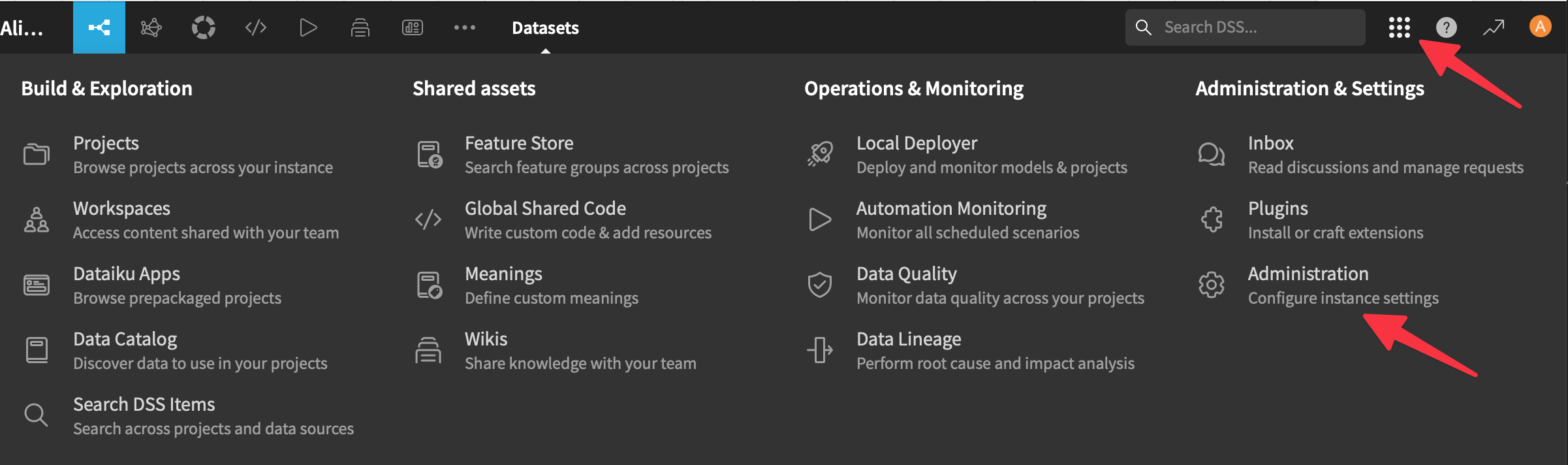Click the Data Quality shield icon

(x=820, y=285)
